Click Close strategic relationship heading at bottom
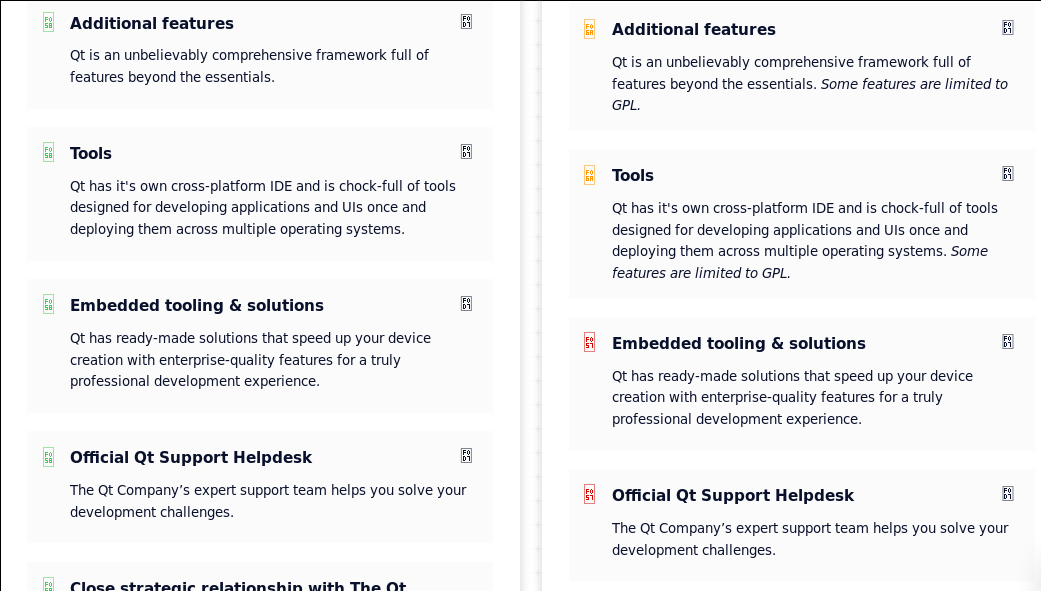 (x=238, y=586)
